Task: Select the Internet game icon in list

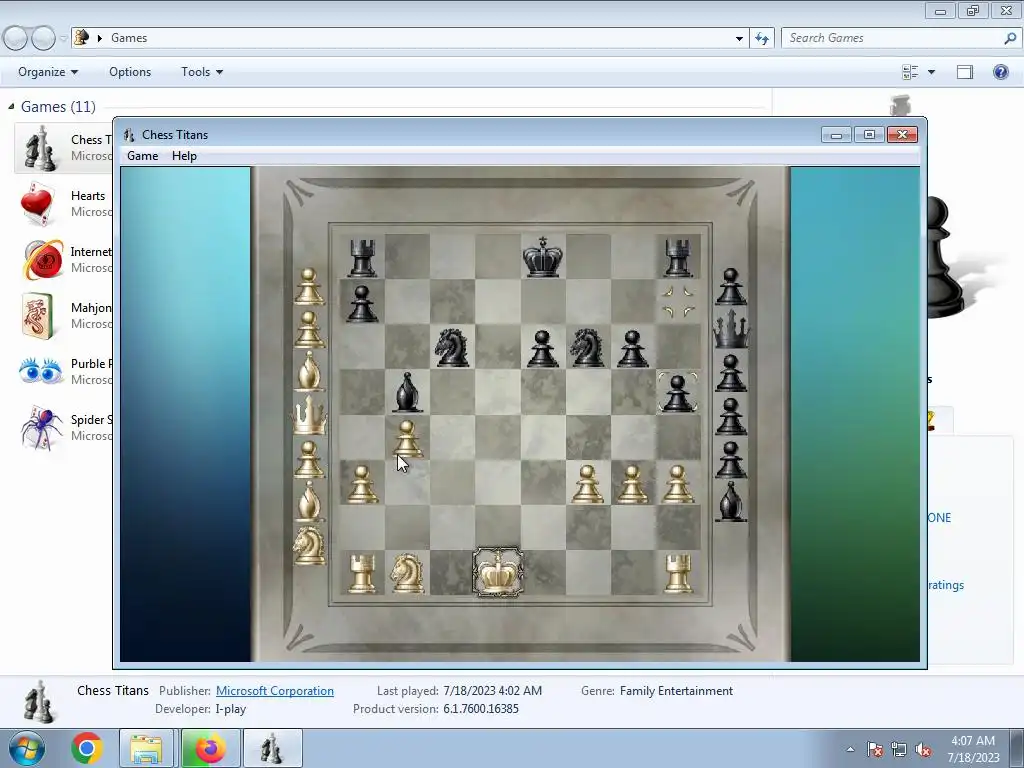Action: coord(42,260)
